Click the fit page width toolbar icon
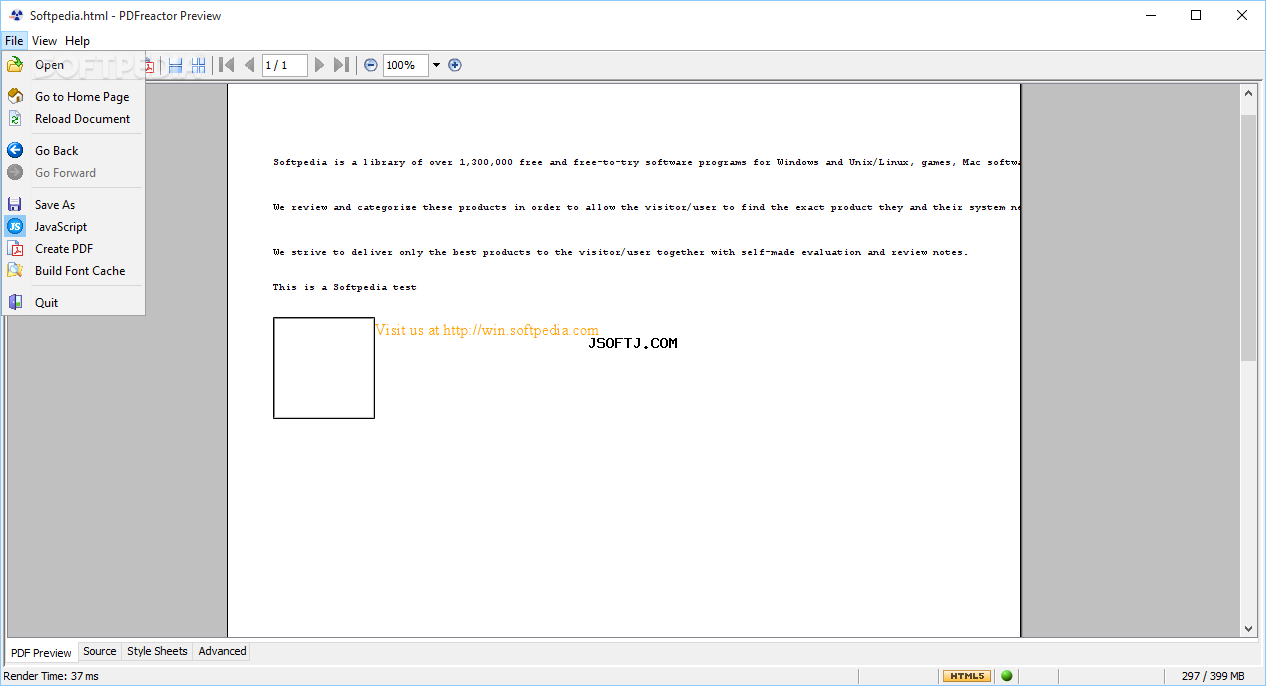1266x686 pixels. click(175, 65)
